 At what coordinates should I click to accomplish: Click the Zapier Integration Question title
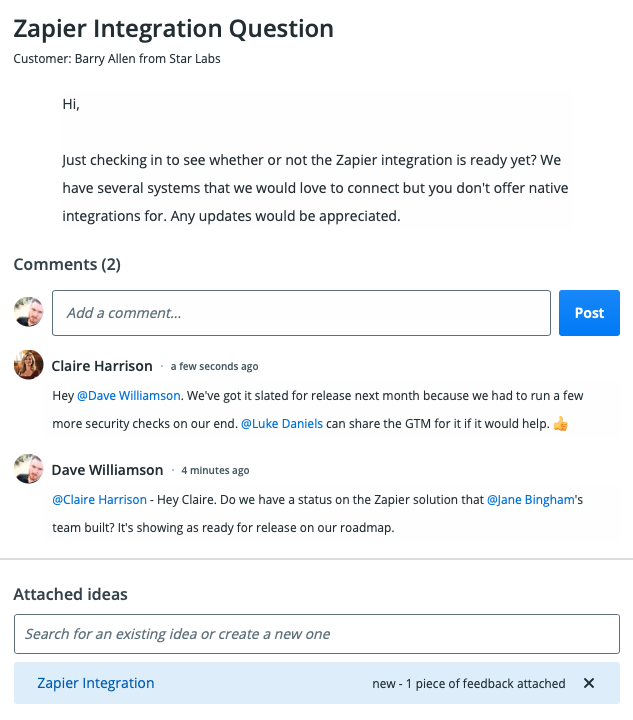[x=173, y=28]
